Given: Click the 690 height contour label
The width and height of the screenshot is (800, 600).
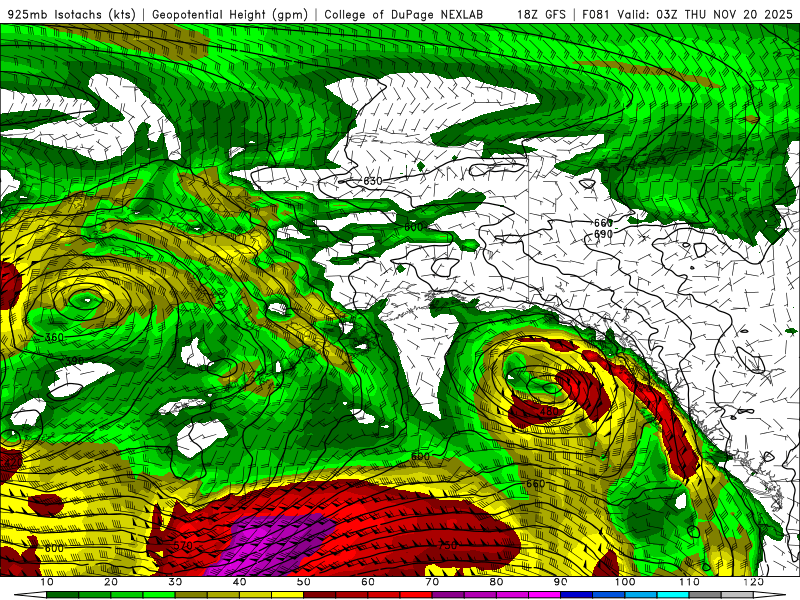Looking at the screenshot, I should tap(603, 234).
